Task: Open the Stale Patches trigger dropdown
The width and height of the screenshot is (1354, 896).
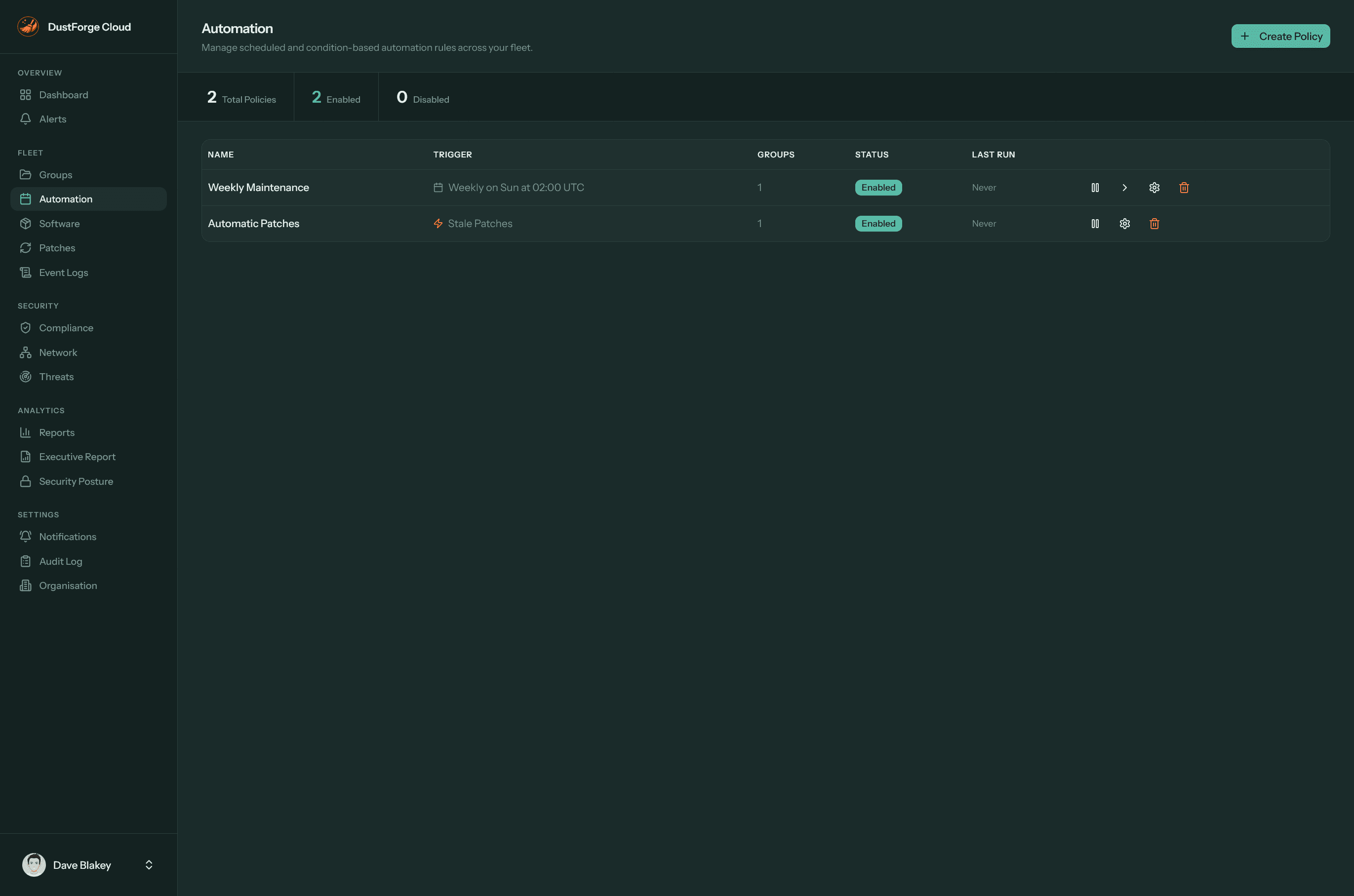Action: (480, 224)
